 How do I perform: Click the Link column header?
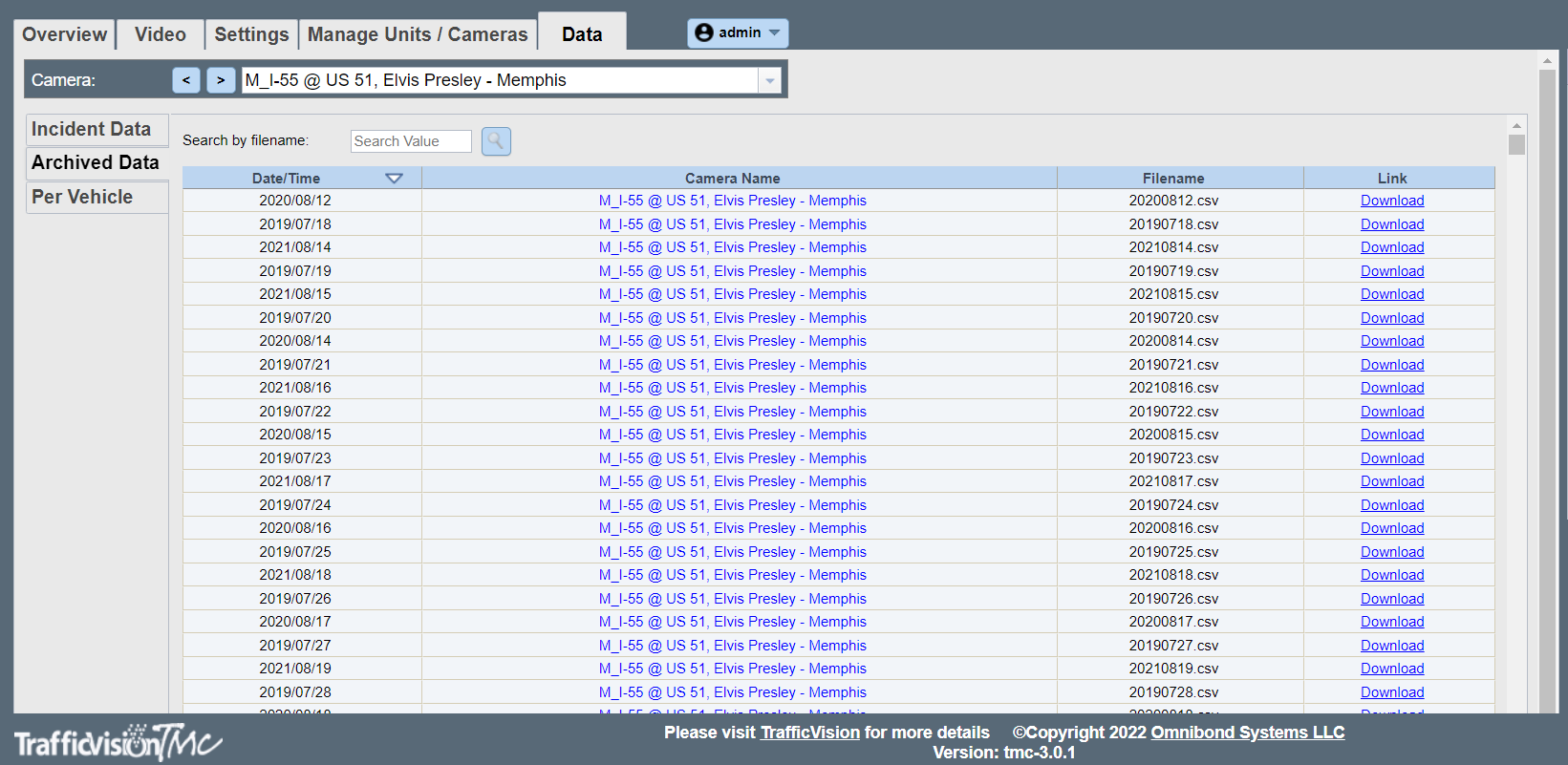(1399, 178)
